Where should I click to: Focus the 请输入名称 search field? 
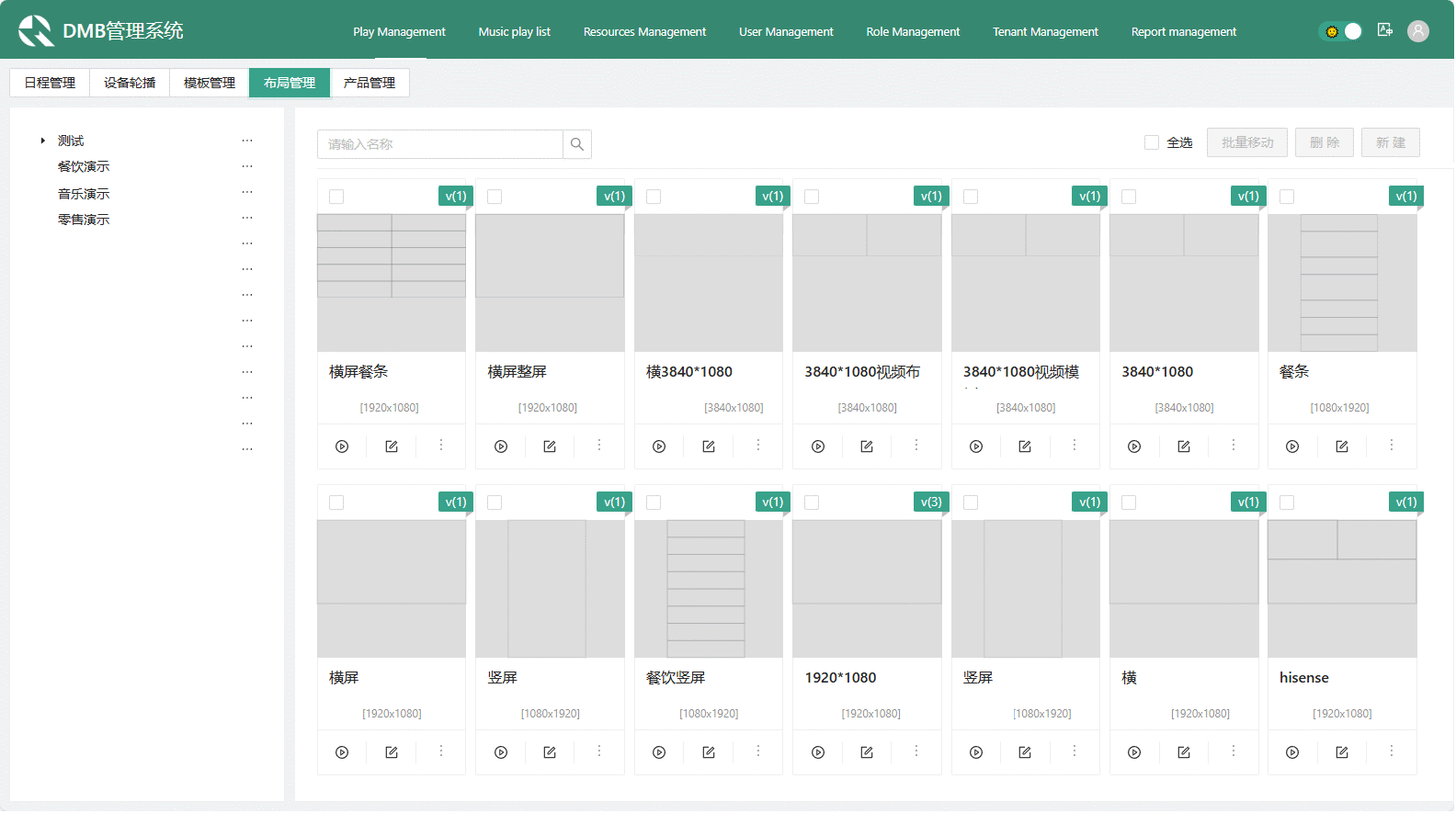pos(440,144)
